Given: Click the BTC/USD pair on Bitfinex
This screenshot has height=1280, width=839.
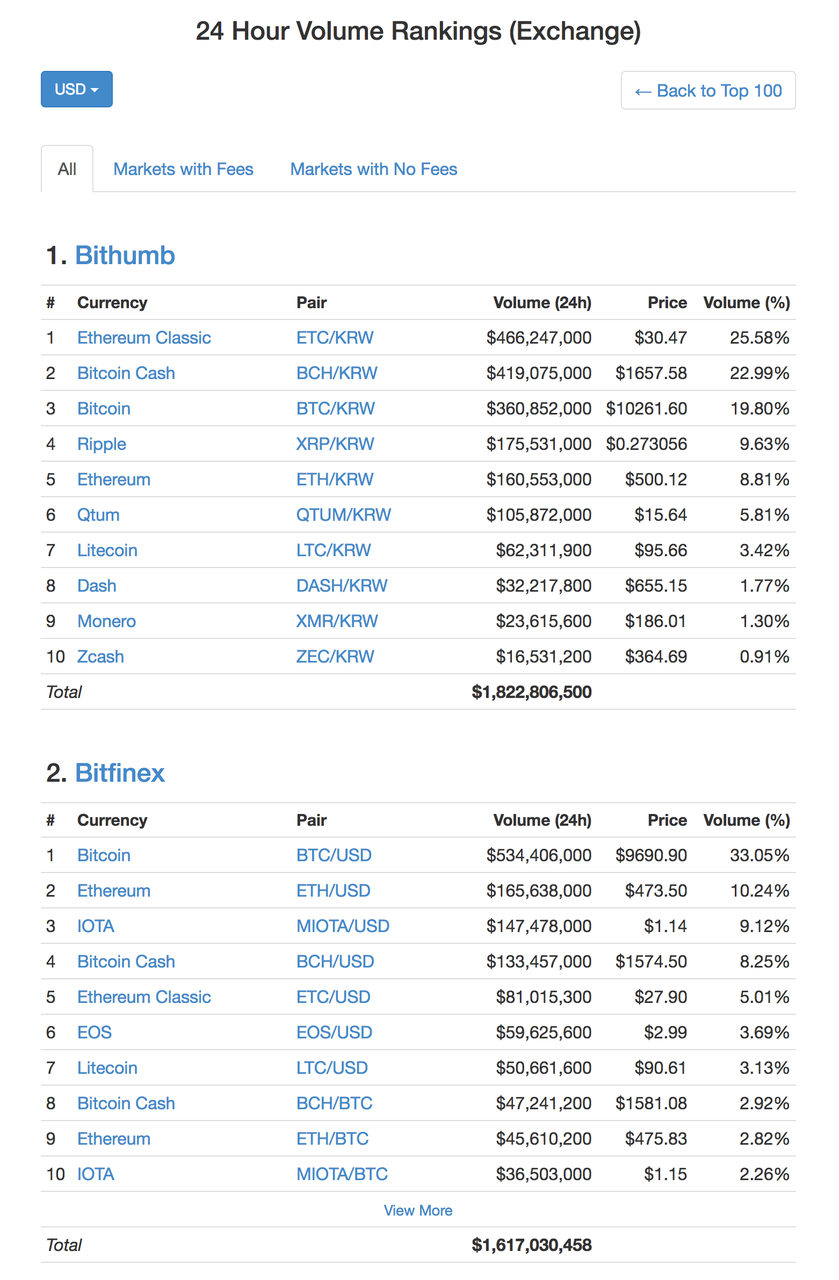Looking at the screenshot, I should tap(333, 856).
